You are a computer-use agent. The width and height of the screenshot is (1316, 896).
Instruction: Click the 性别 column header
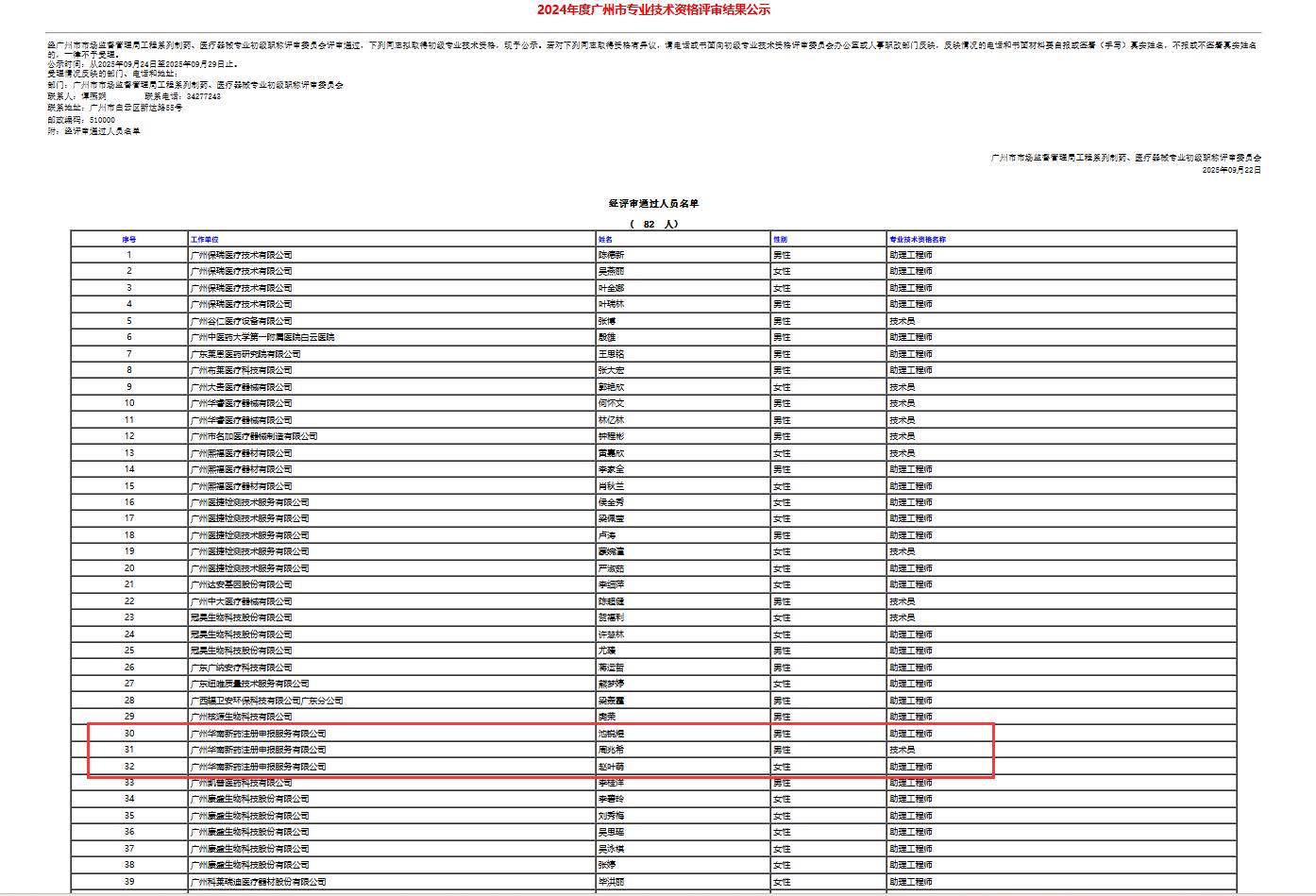tap(780, 240)
